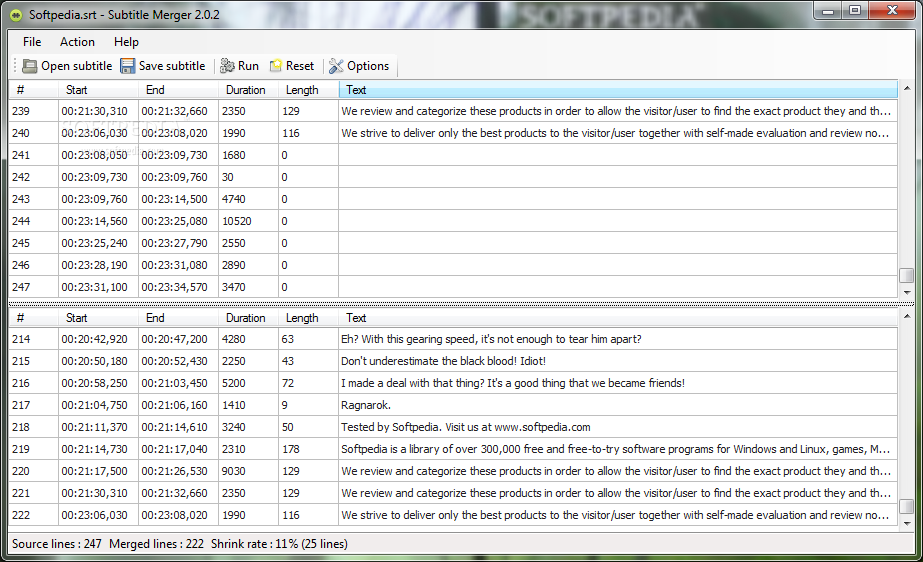
Task: Select row 215 'Don't underestimate the black blood'
Action: click(453, 361)
